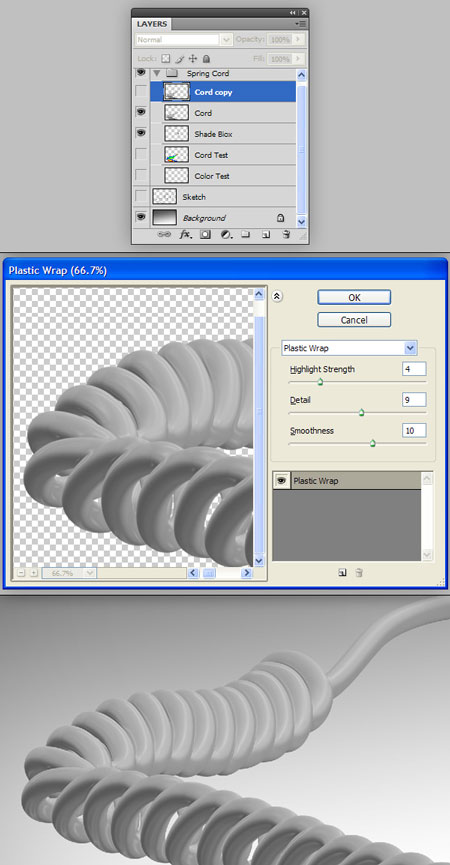Toggle Plastic Wrap effect eye icon
Image resolution: width=450 pixels, height=865 pixels.
tap(282, 481)
